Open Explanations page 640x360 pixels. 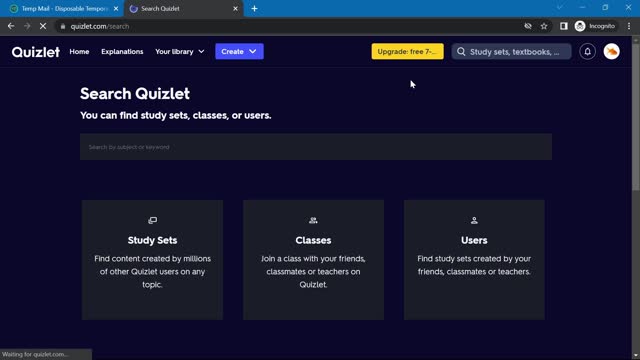click(x=122, y=52)
